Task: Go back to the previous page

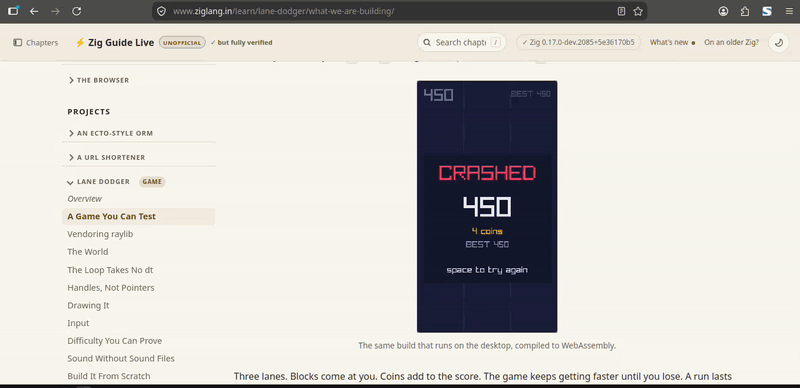Action: pyautogui.click(x=34, y=11)
